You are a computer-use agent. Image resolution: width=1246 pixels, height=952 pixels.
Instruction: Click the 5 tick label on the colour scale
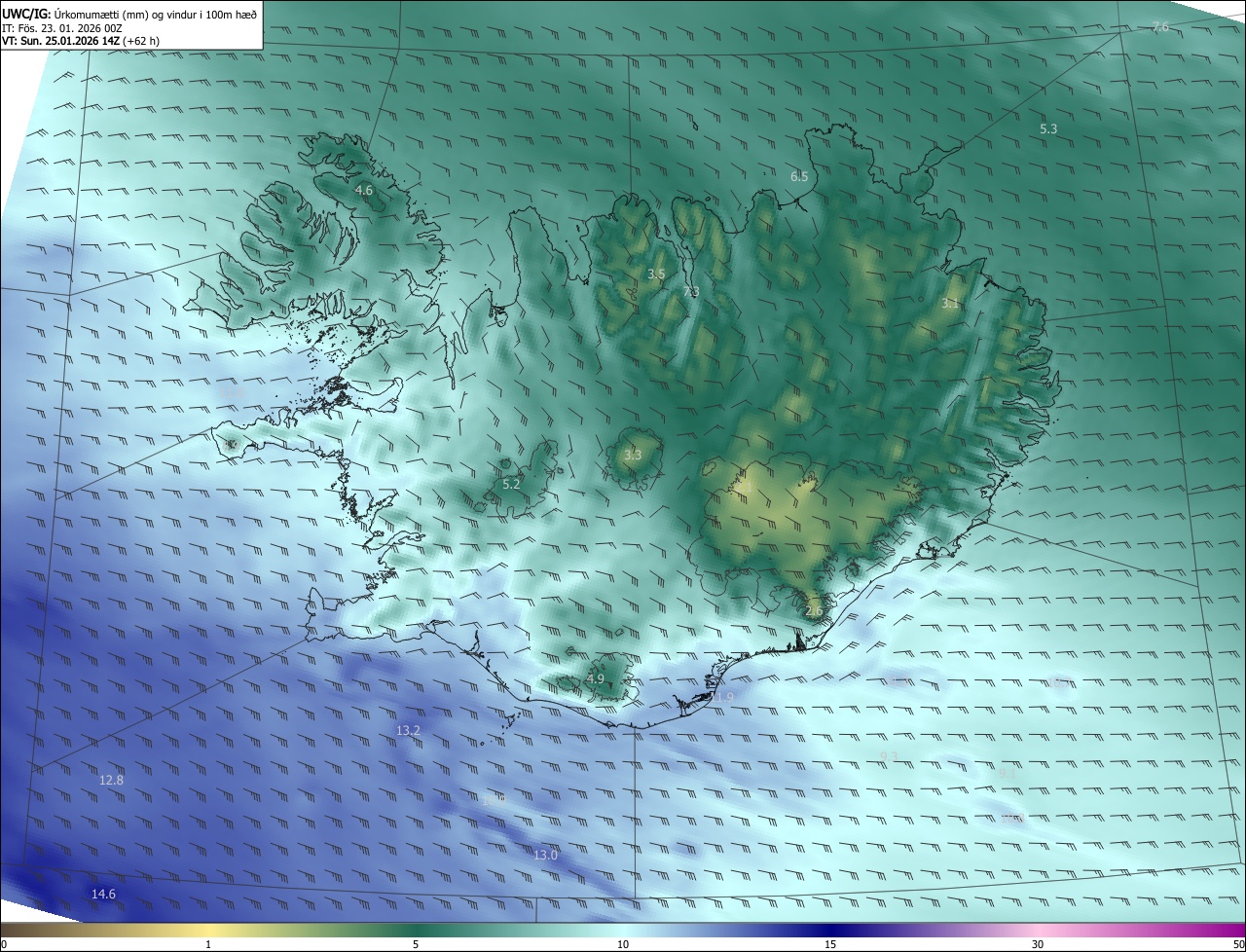tap(416, 944)
